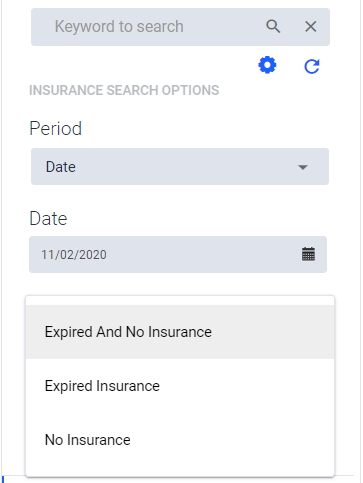This screenshot has width=363, height=483.
Task: Clear the keyword search with X icon
Action: click(310, 26)
